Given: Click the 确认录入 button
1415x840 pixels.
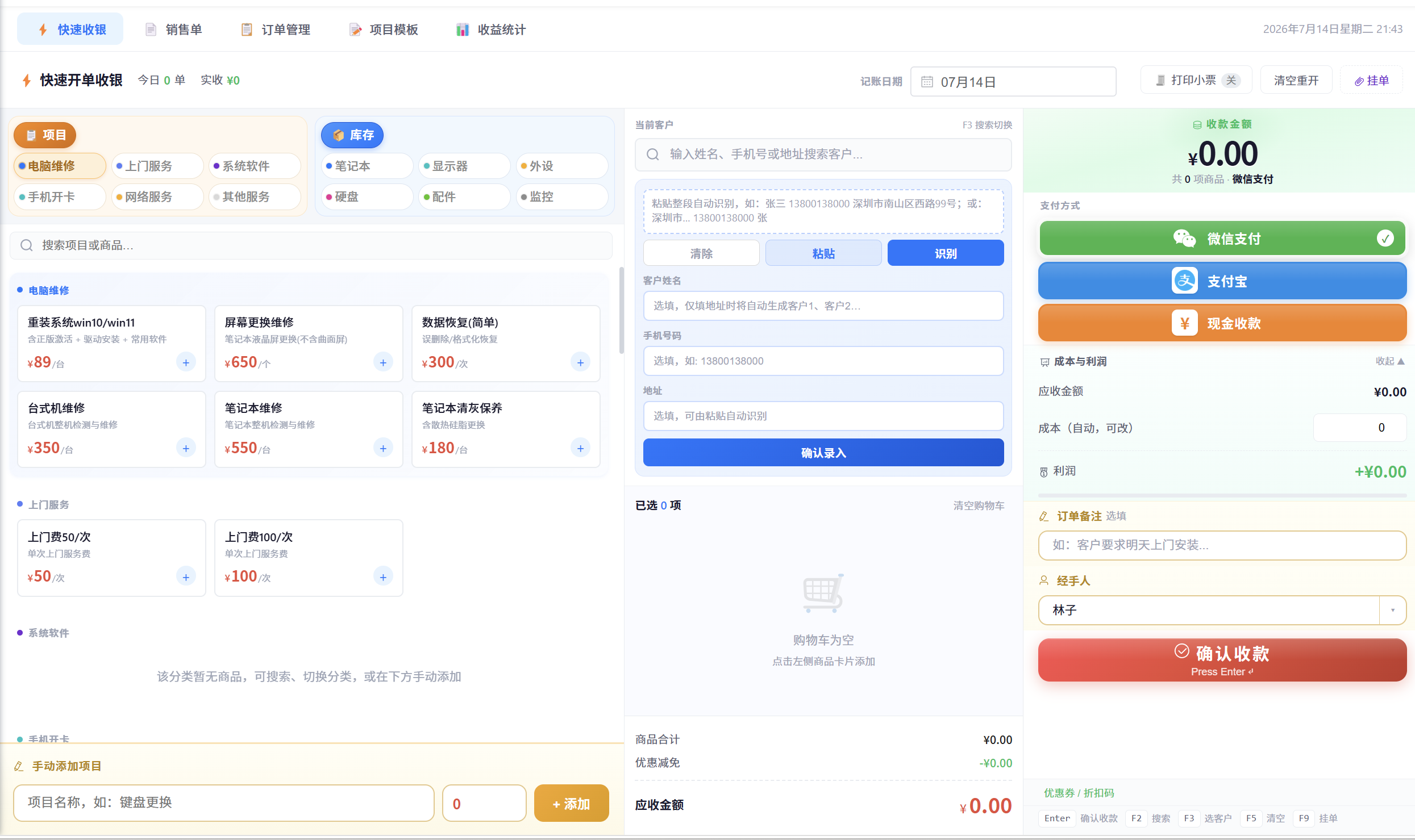Looking at the screenshot, I should [x=823, y=453].
